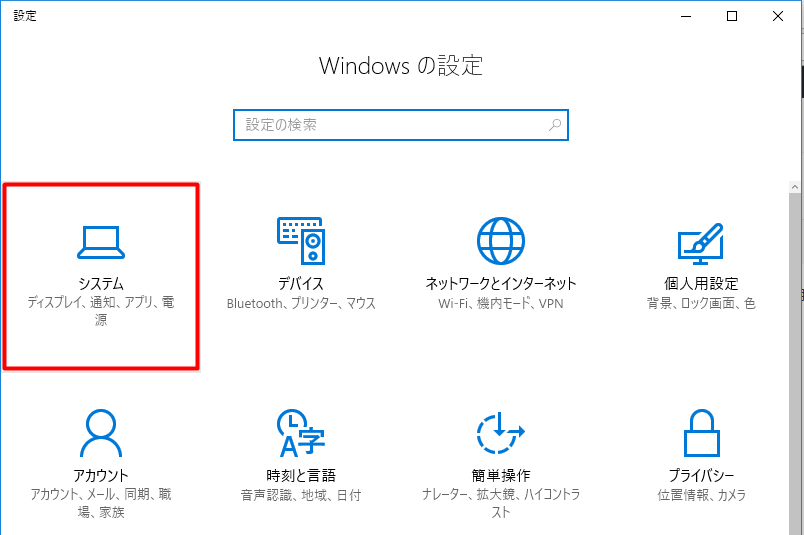Click the ネットワークとインターネット label
Image resolution: width=804 pixels, height=535 pixels.
[x=501, y=283]
